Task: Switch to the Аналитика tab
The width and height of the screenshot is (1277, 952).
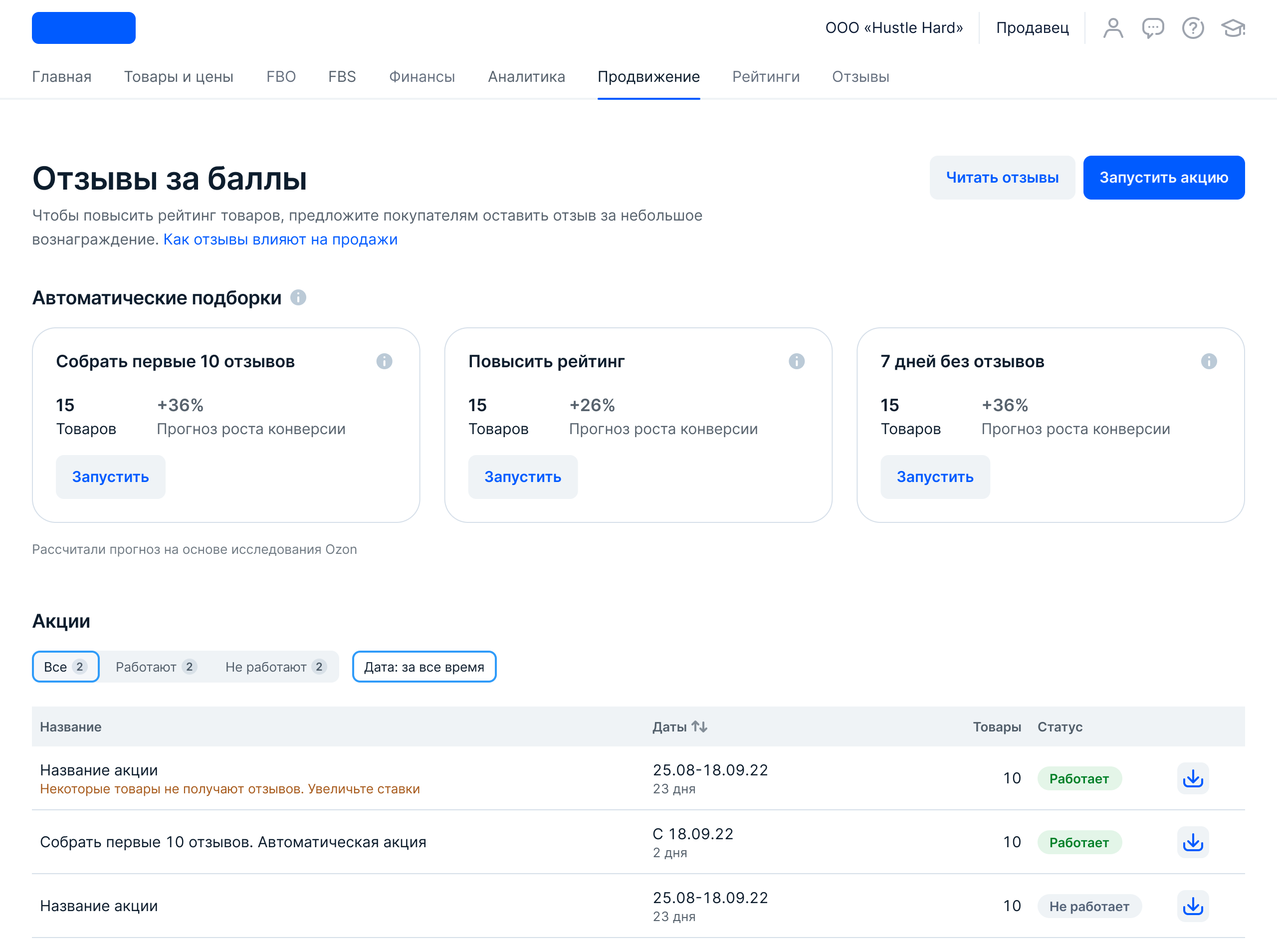Action: [x=526, y=77]
